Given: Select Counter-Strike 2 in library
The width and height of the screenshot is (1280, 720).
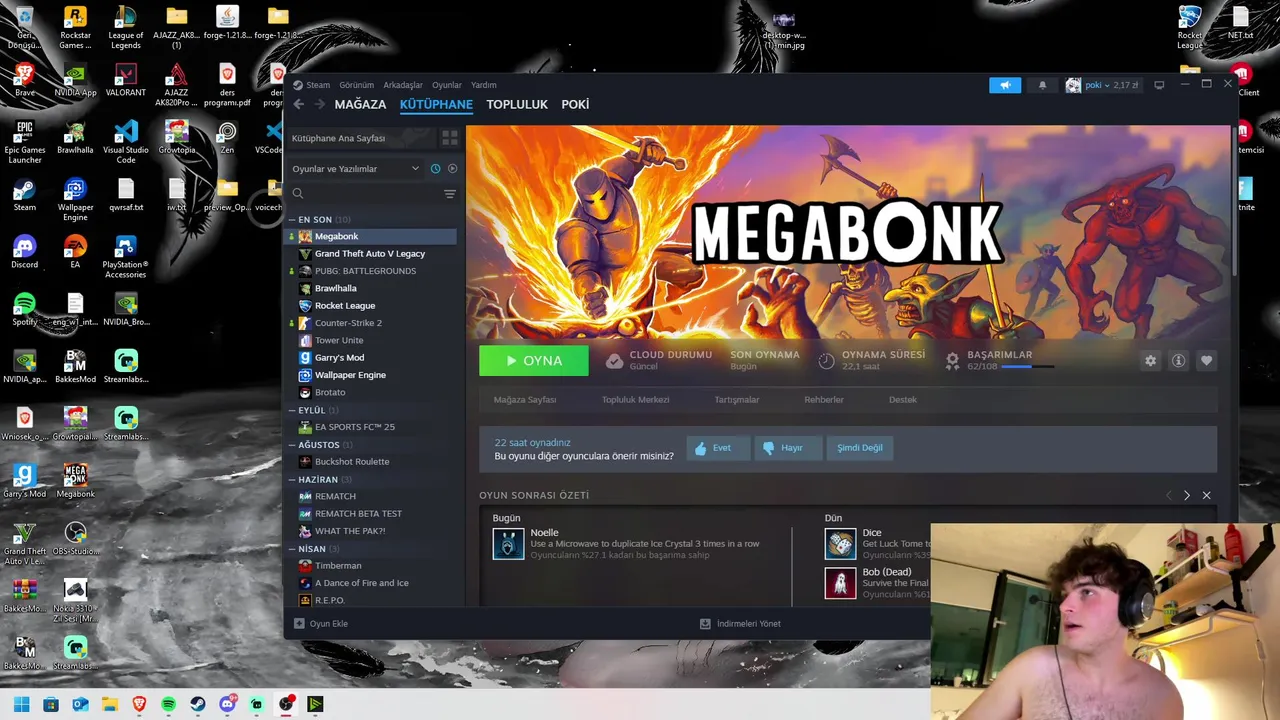Looking at the screenshot, I should (348, 323).
